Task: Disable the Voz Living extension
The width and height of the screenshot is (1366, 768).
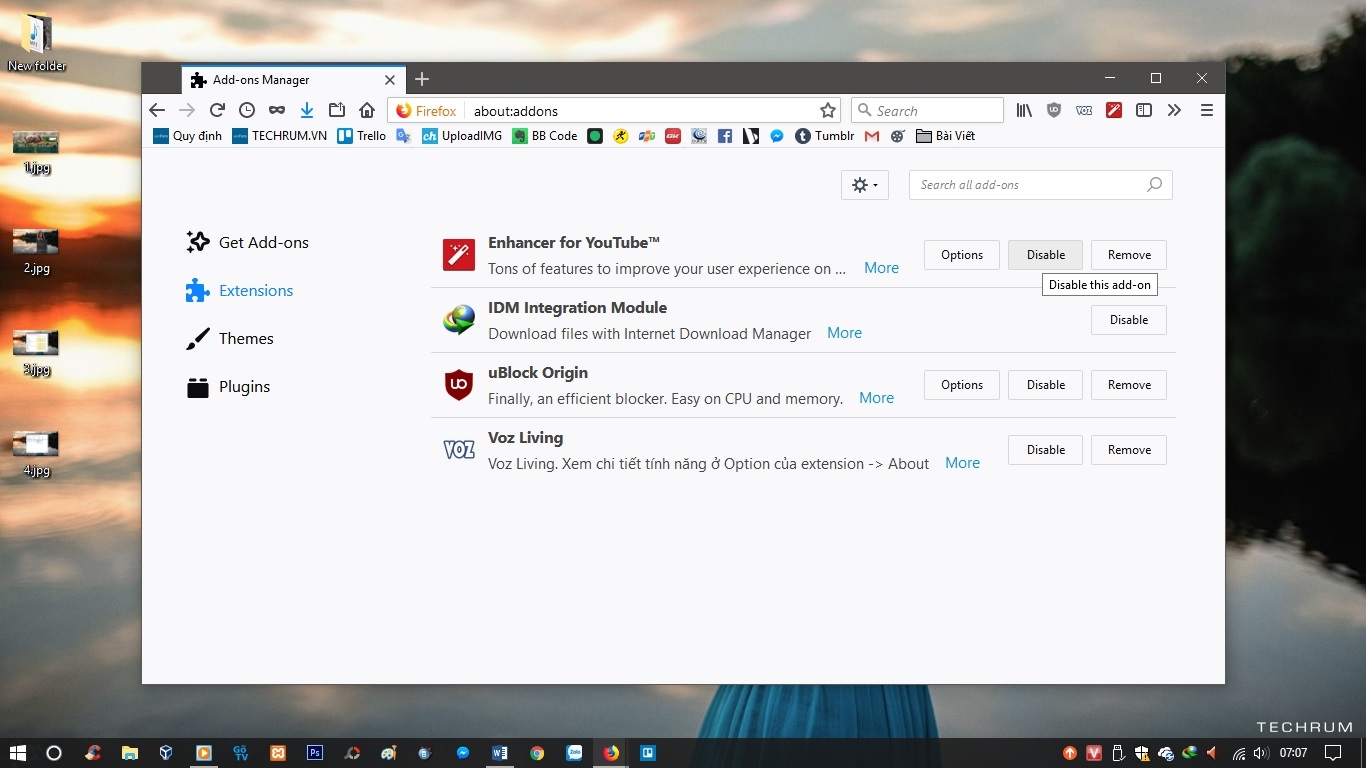Action: [x=1045, y=450]
